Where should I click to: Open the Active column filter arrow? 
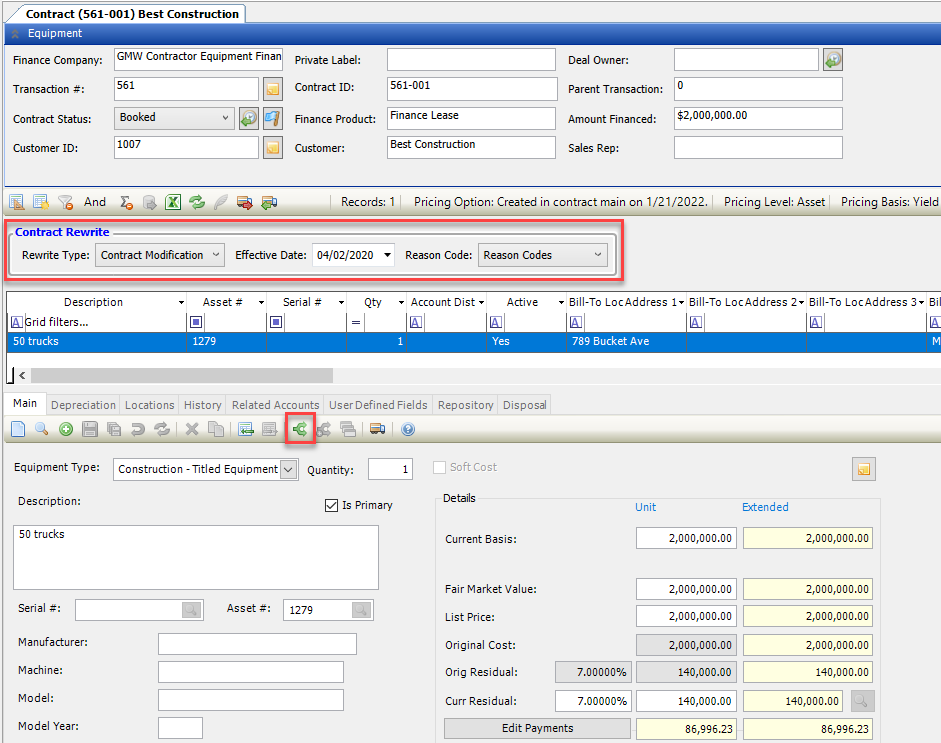click(561, 302)
